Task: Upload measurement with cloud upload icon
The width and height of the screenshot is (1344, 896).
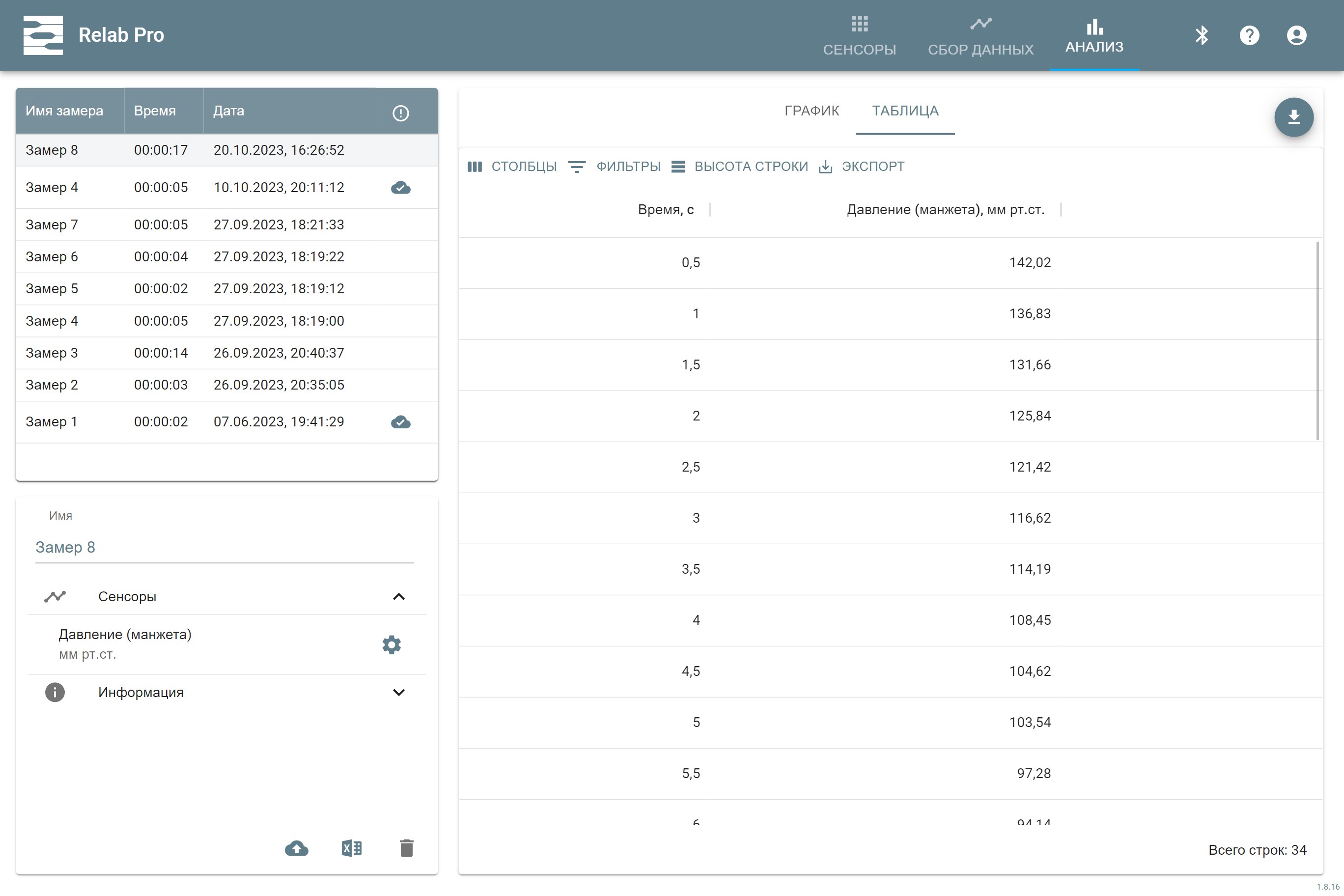Action: click(x=297, y=848)
